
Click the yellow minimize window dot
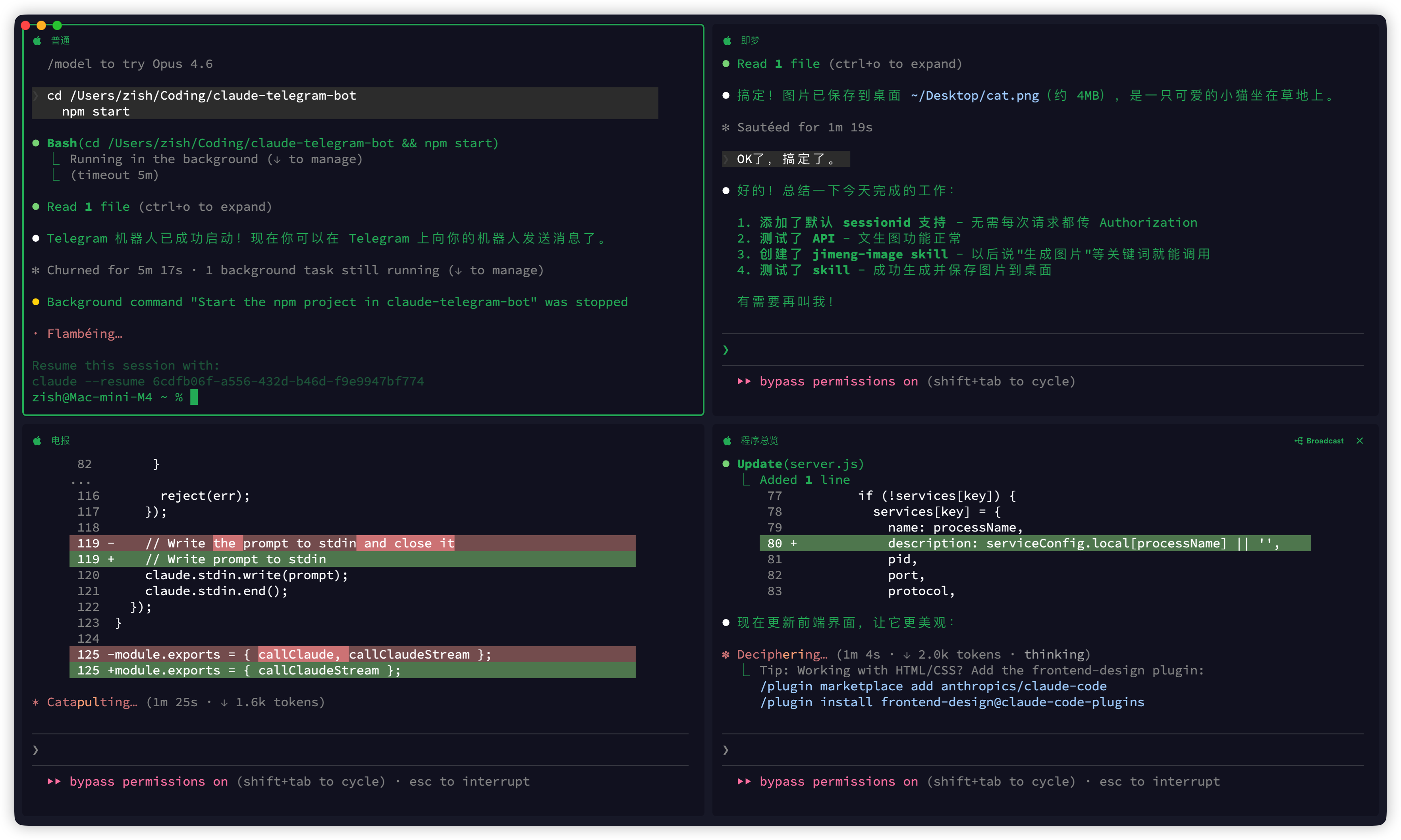tap(41, 25)
